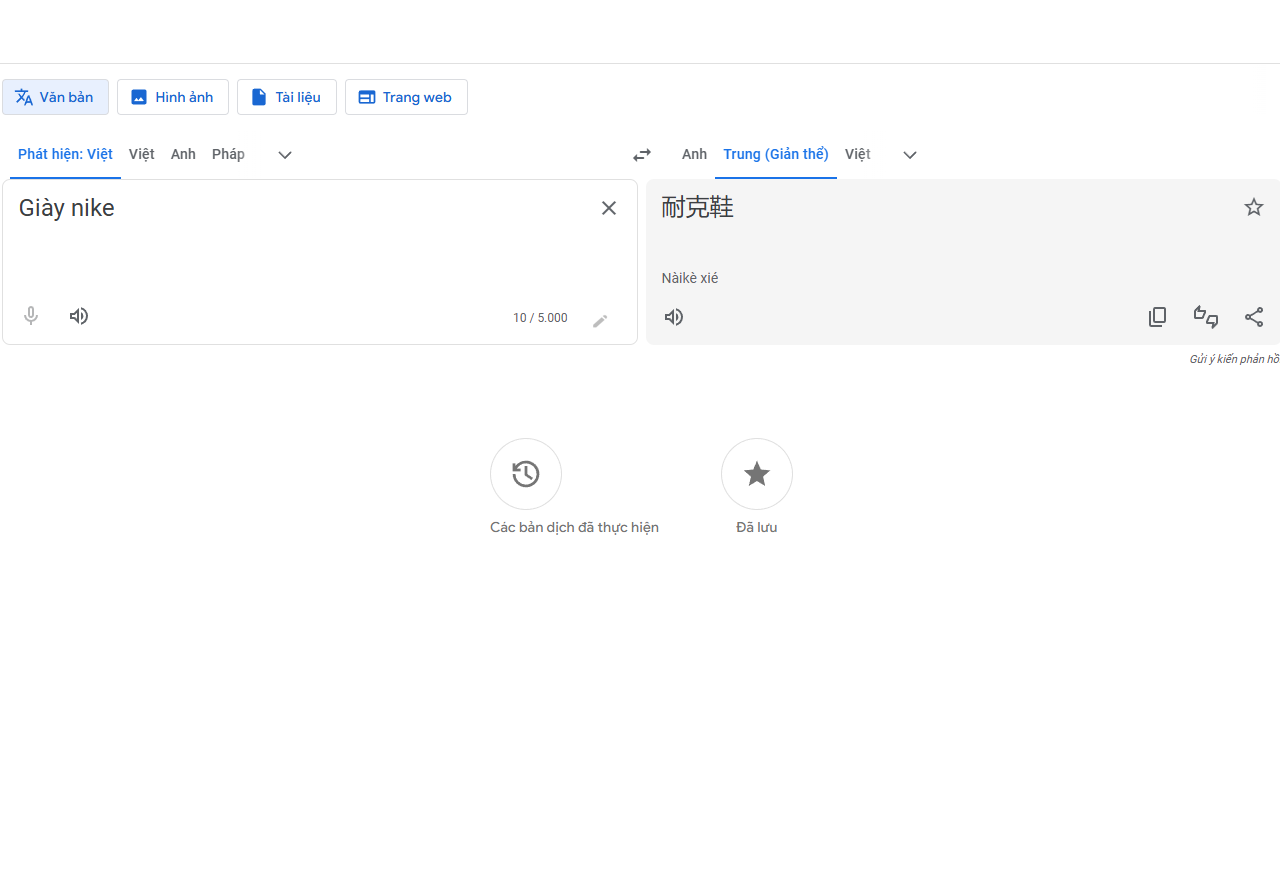The height and width of the screenshot is (880, 1280).
Task: Click the Các bản dịch đã thực hiện label
Action: tap(574, 527)
